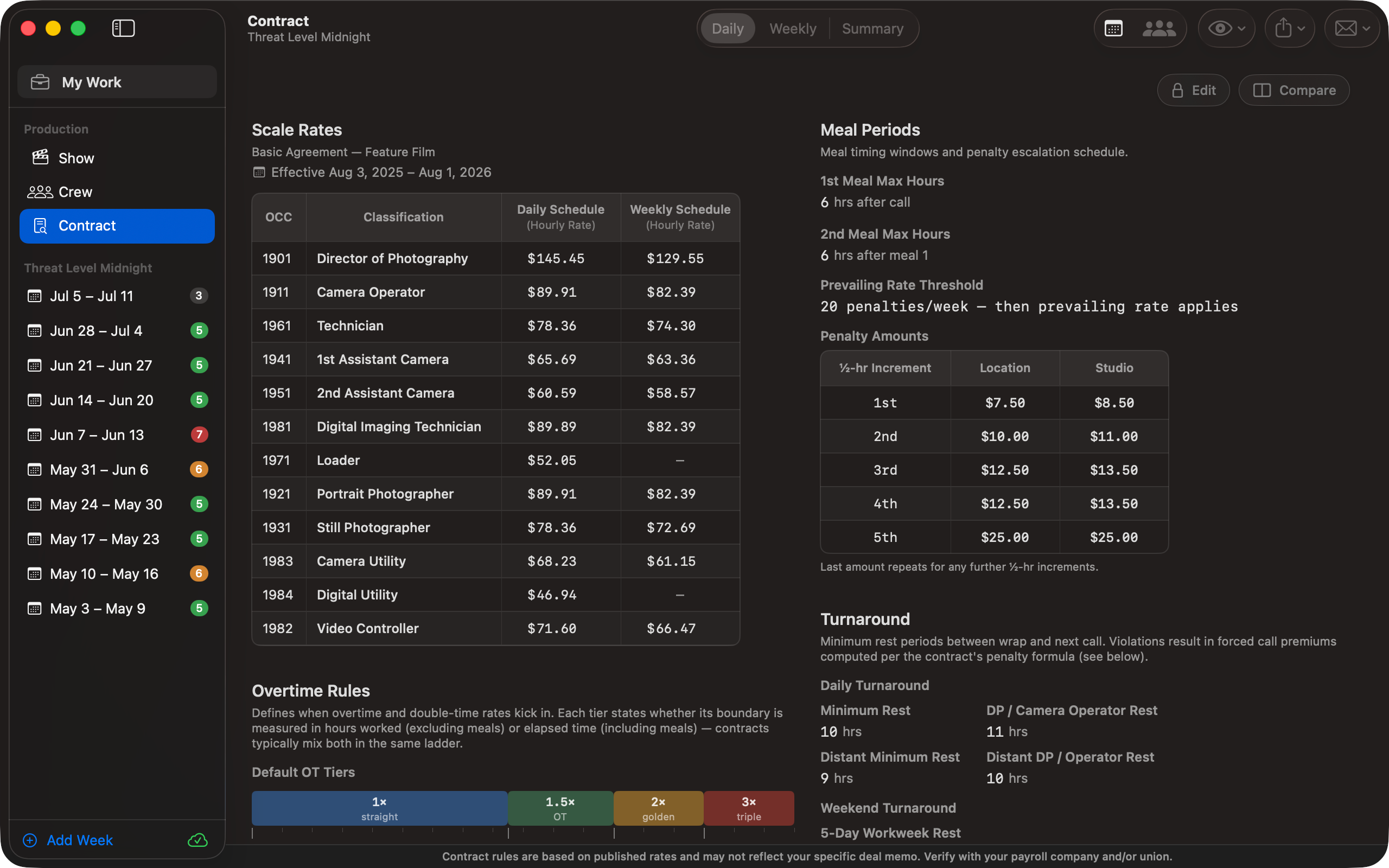Viewport: 1389px width, 868px height.
Task: Click the Show clapperboard icon
Action: click(x=40, y=157)
